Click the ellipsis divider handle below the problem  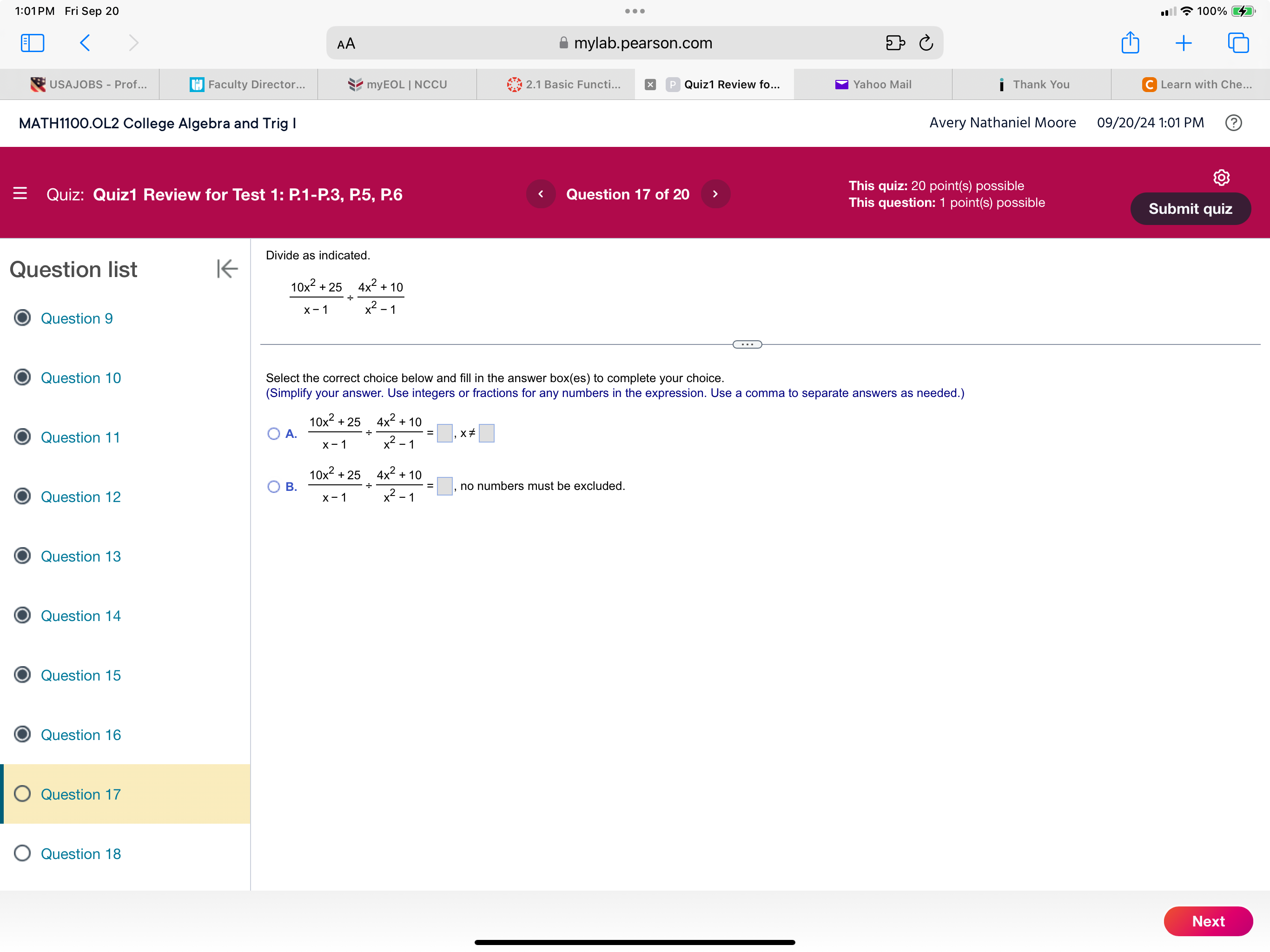pyautogui.click(x=747, y=344)
